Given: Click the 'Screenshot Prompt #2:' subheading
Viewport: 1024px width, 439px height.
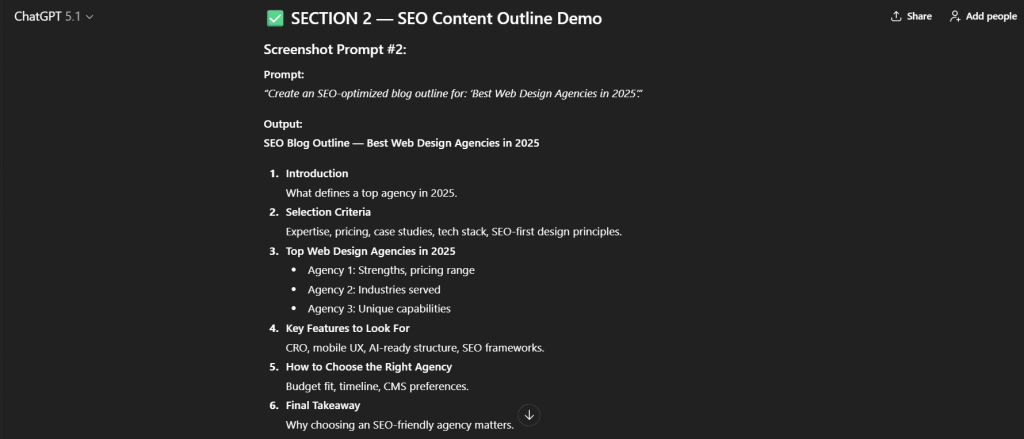Looking at the screenshot, I should (332, 49).
